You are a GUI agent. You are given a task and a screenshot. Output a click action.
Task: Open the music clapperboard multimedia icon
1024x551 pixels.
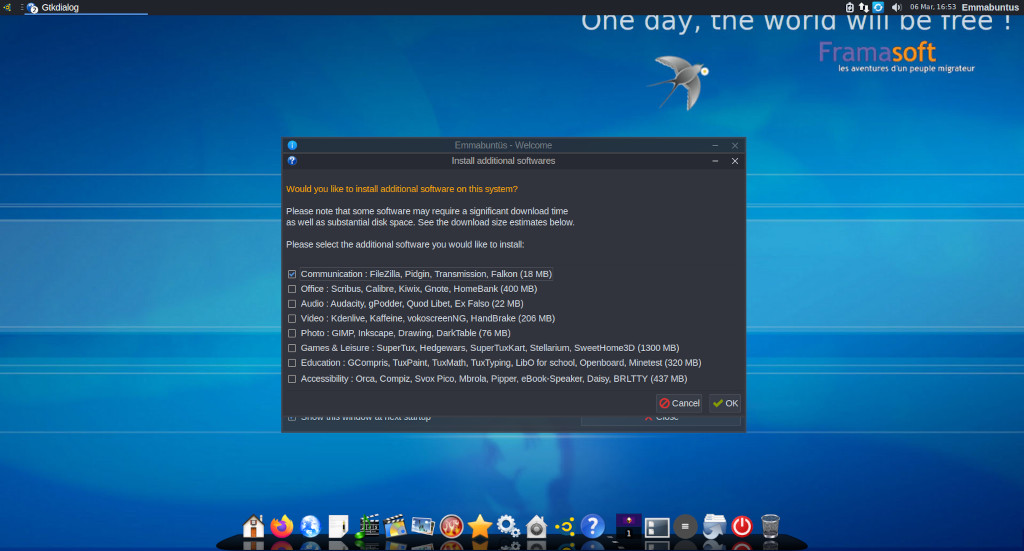tap(367, 526)
